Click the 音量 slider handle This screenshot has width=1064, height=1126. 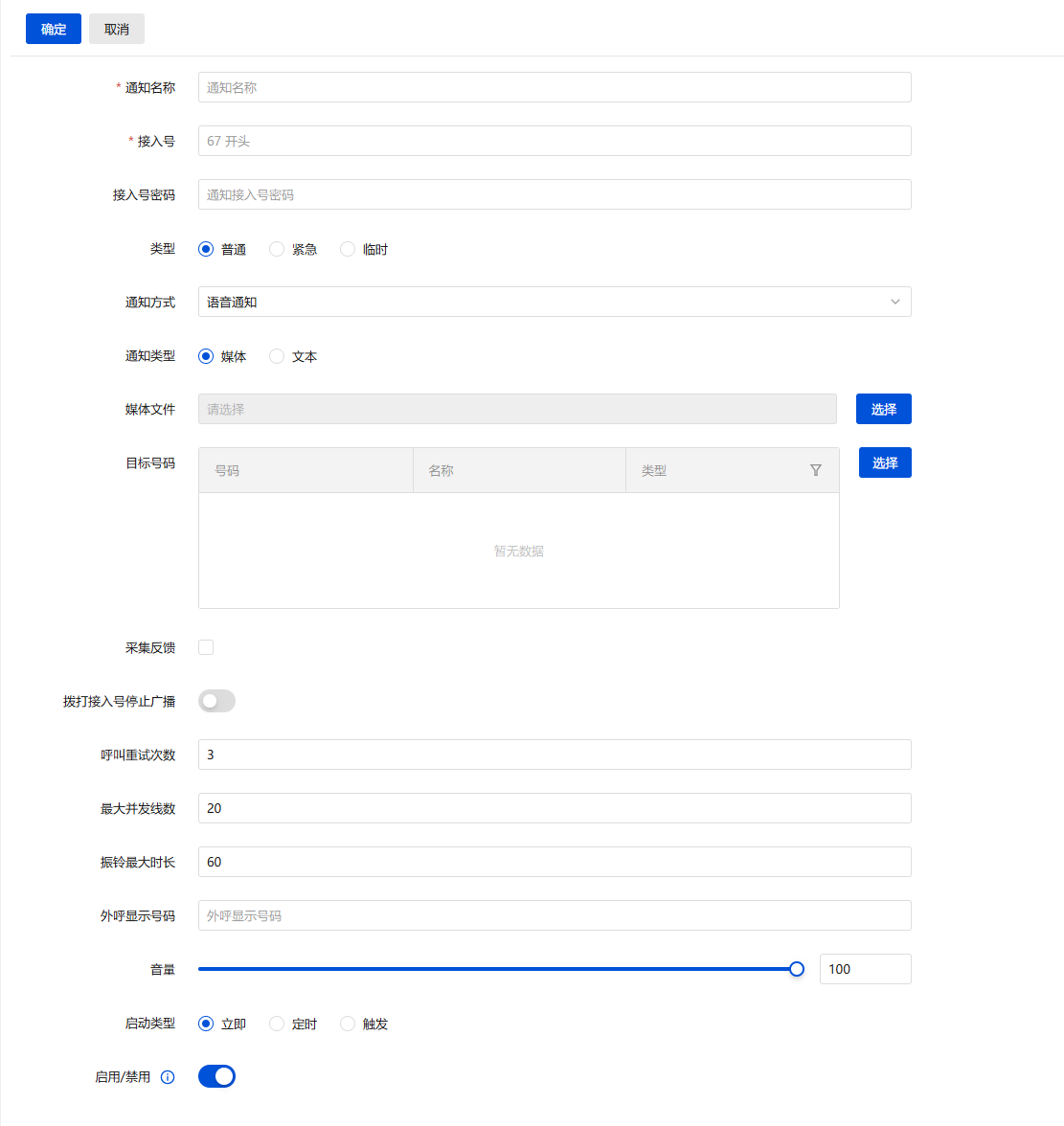796,969
